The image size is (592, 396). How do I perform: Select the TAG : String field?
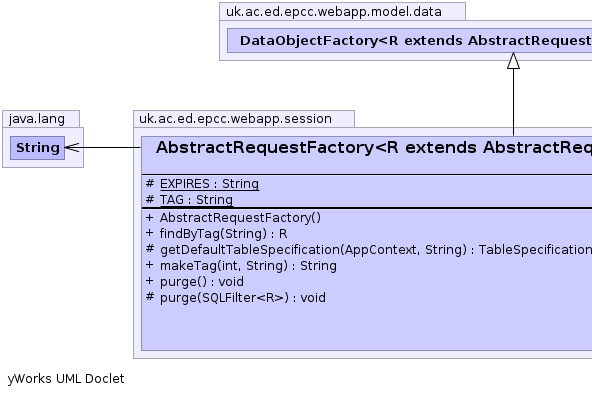click(x=196, y=200)
